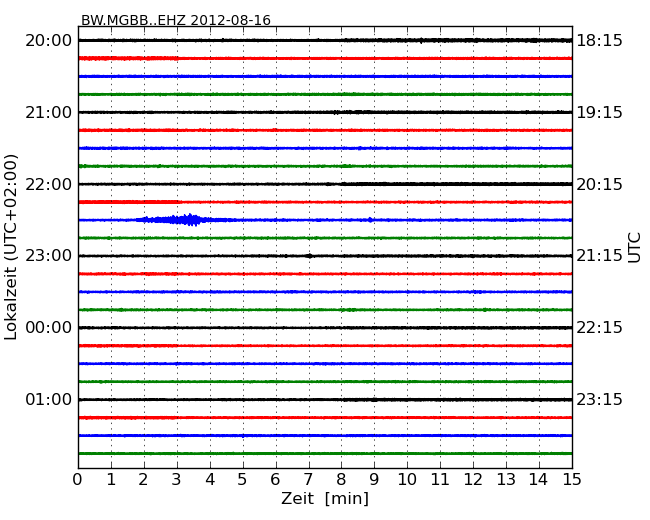
Task: Select the 4 minute tick label
Action: pos(210,479)
